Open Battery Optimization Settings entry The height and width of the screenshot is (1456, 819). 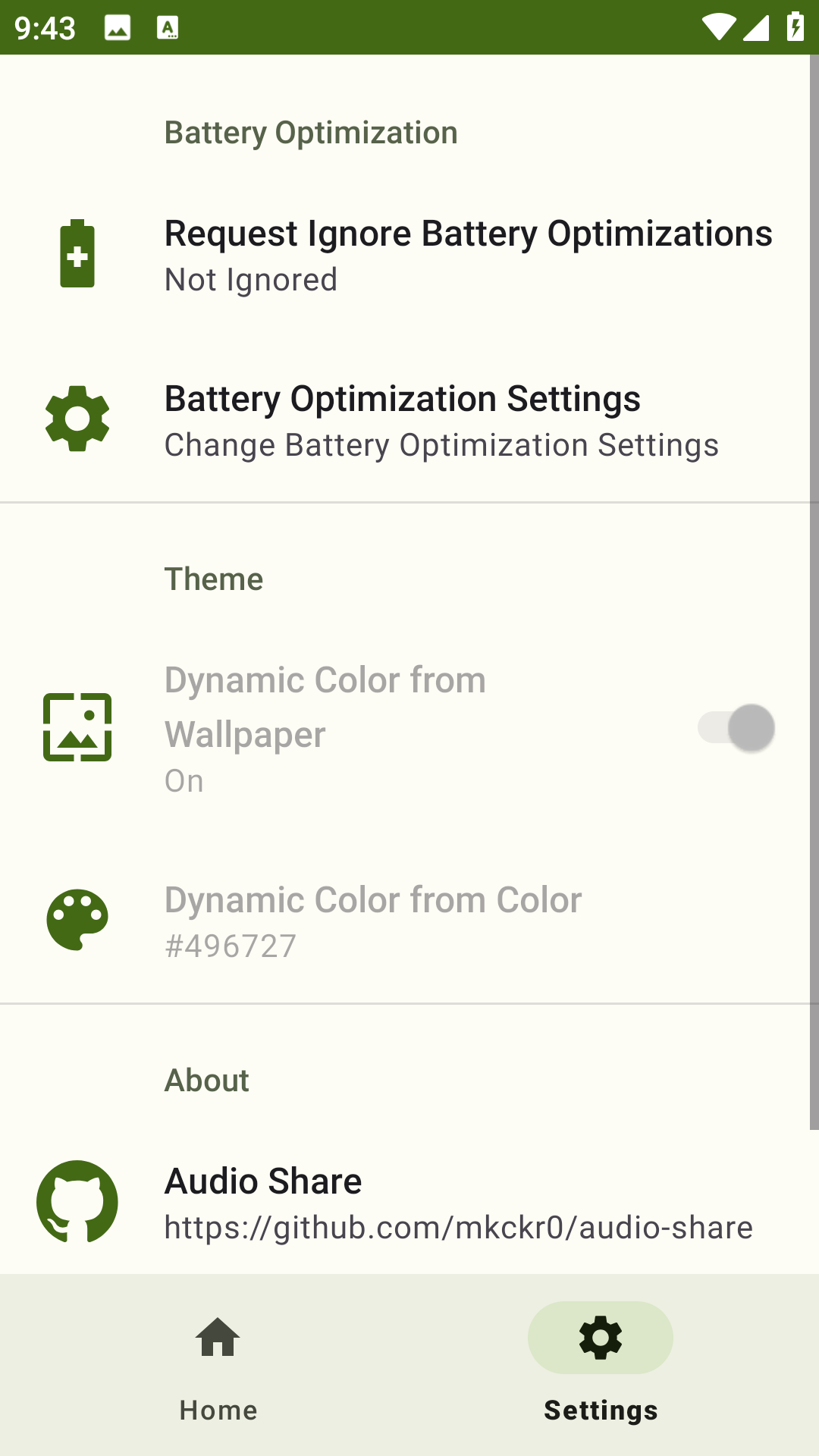point(403,399)
